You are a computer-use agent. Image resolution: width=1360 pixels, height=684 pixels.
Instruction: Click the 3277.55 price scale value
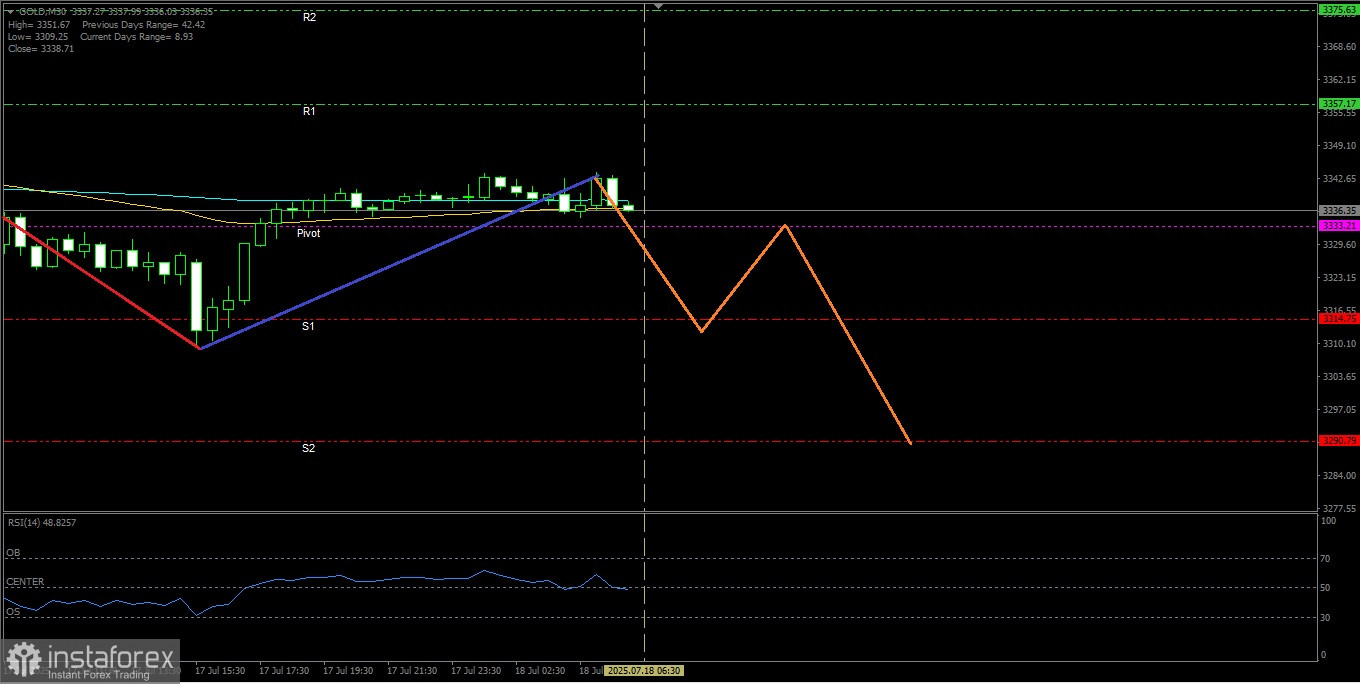pyautogui.click(x=1338, y=508)
